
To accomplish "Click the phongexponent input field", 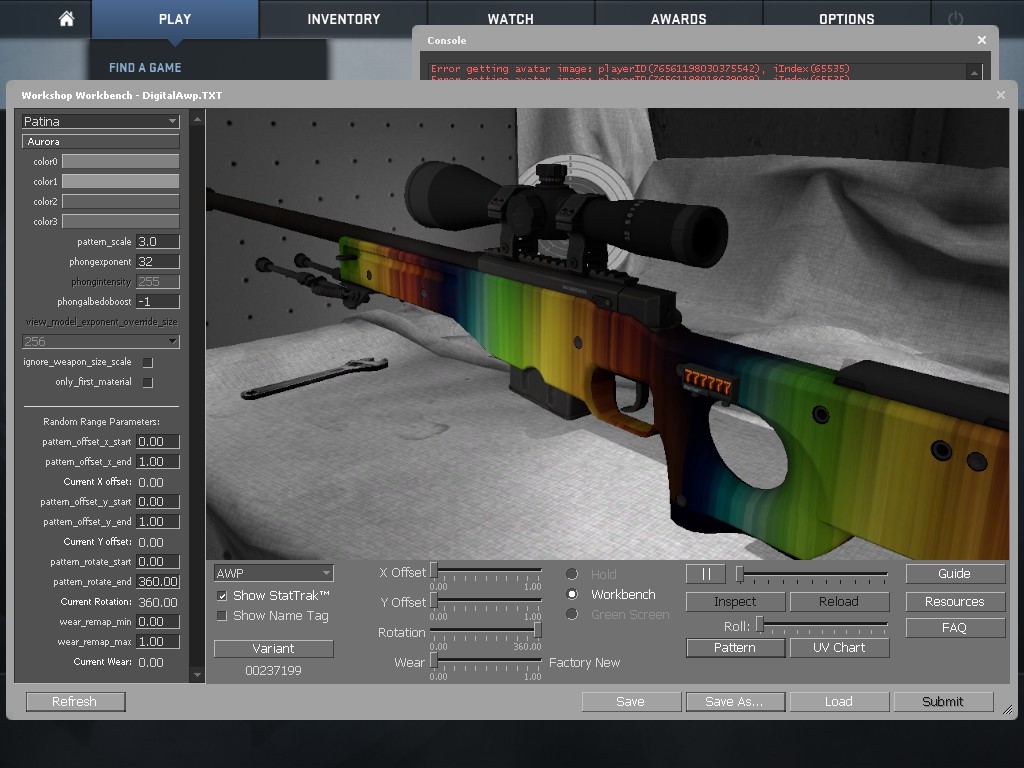I will 157,262.
